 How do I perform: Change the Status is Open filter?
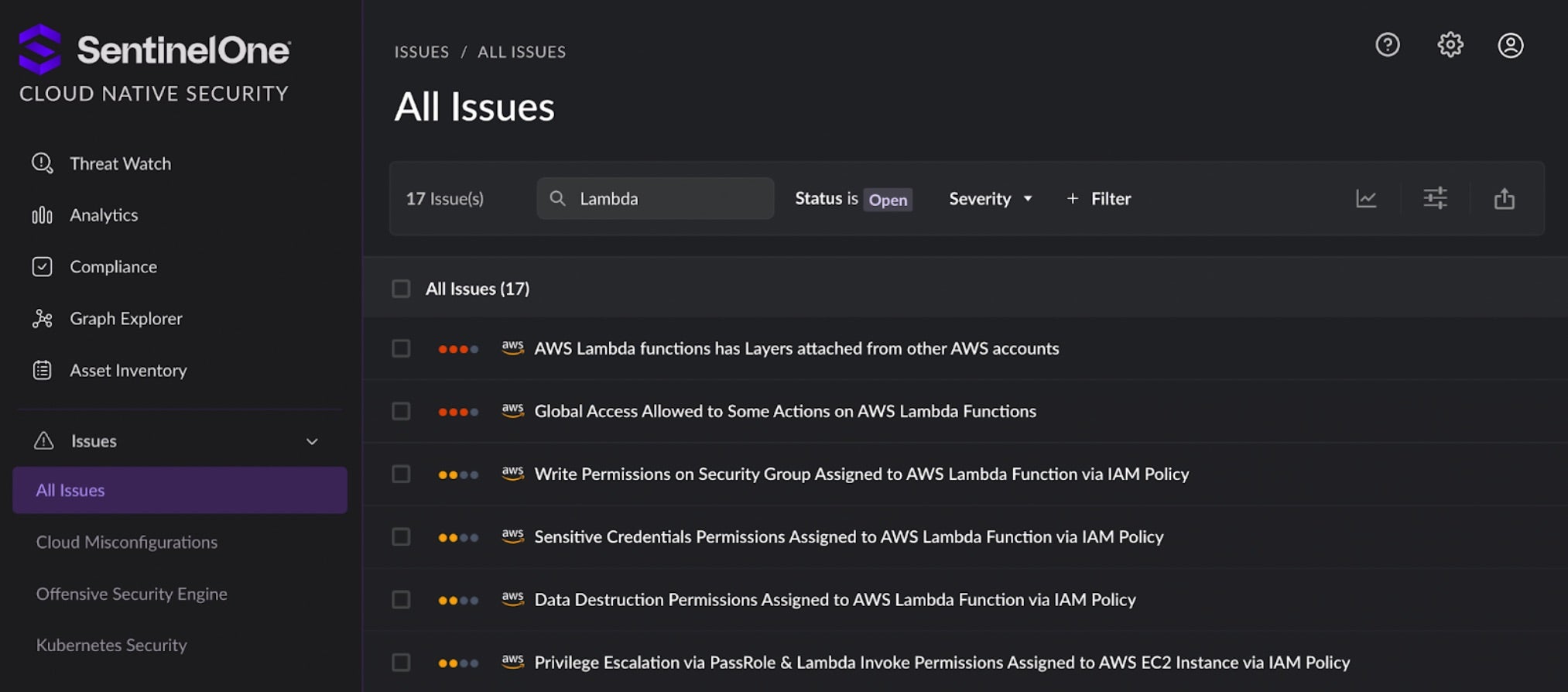[887, 200]
